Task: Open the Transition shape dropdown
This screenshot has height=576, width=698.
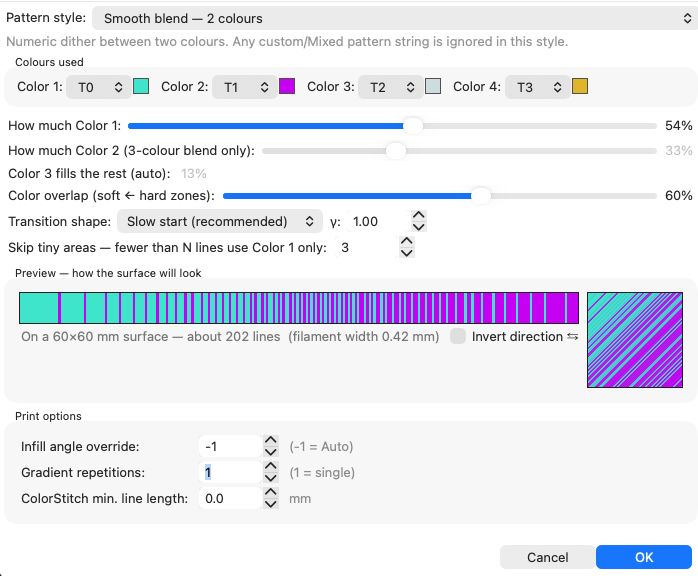Action: click(x=219, y=221)
